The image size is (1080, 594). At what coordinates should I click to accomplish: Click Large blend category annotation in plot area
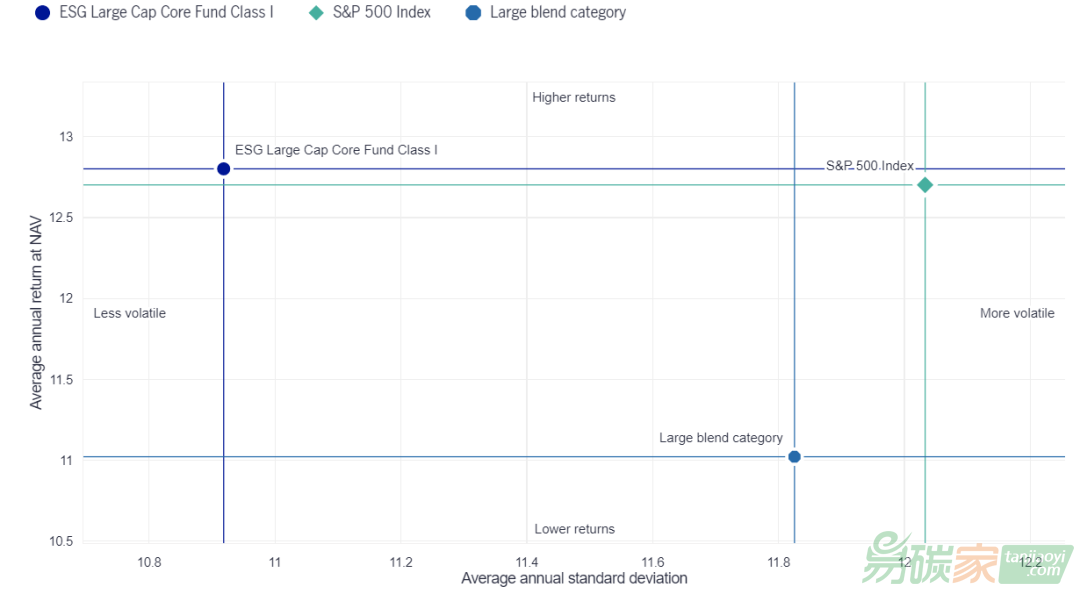tap(720, 438)
